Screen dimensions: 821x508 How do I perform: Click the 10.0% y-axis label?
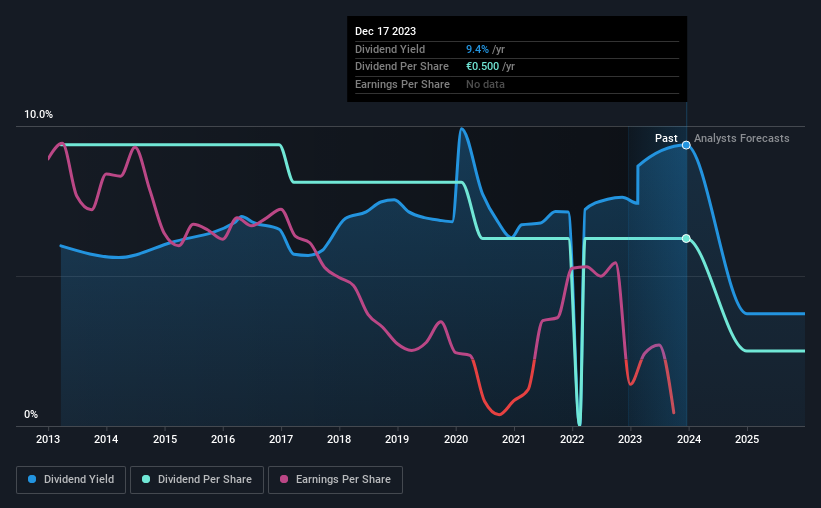(39, 115)
